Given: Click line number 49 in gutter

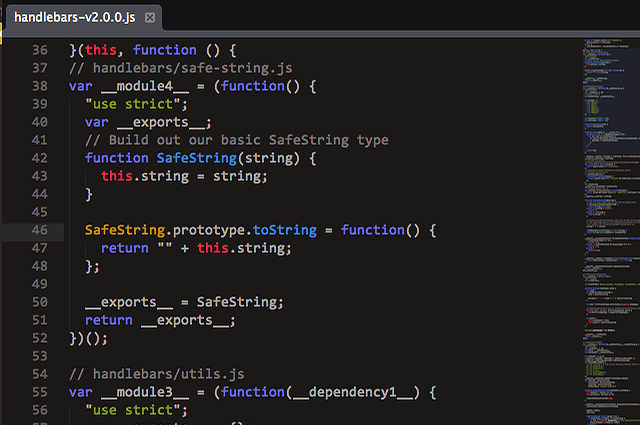Looking at the screenshot, I should coord(40,284).
